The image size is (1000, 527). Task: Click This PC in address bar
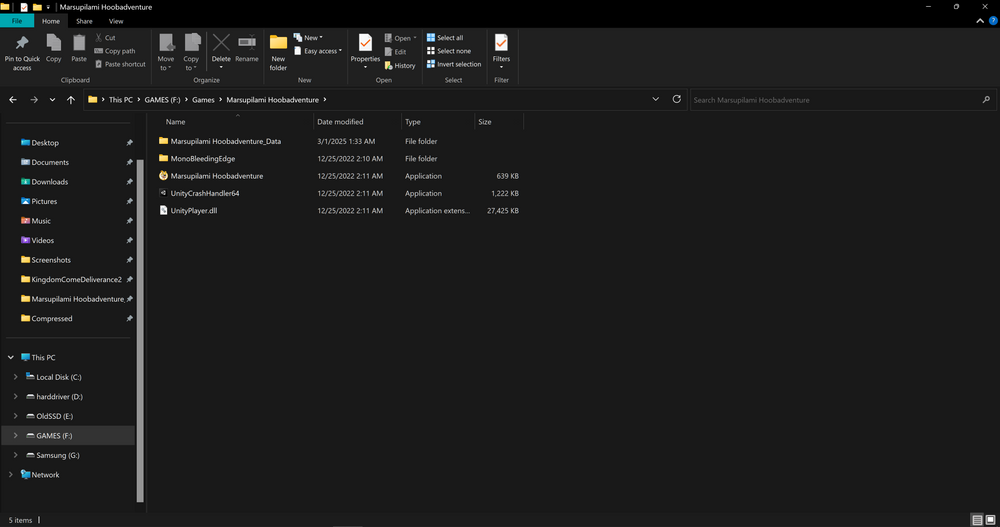point(121,100)
